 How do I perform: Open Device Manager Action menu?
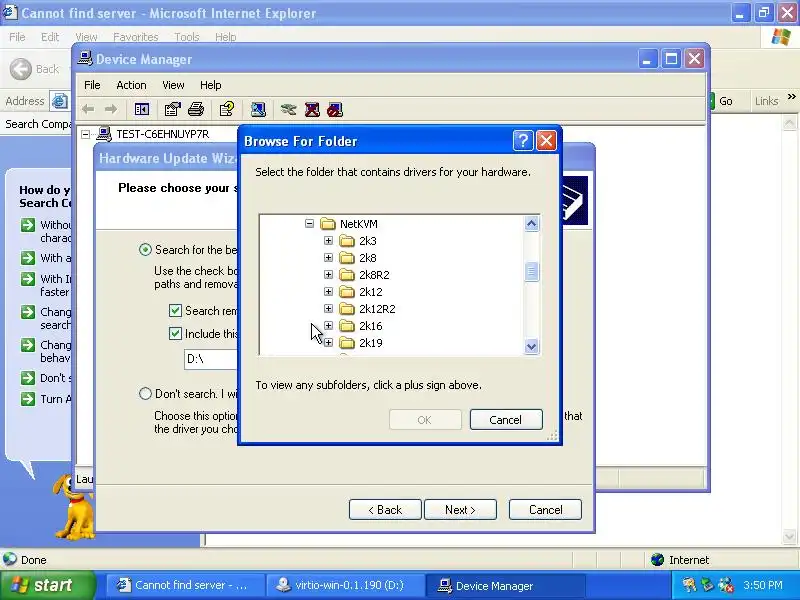click(131, 85)
